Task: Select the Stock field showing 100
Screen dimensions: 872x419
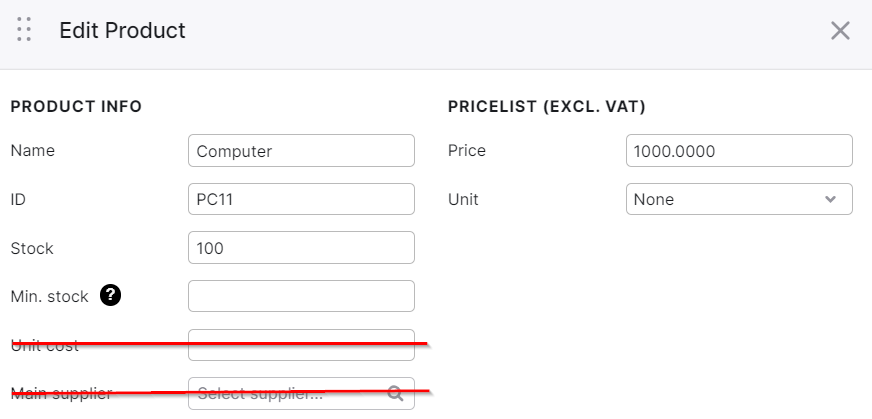Action: coord(301,248)
